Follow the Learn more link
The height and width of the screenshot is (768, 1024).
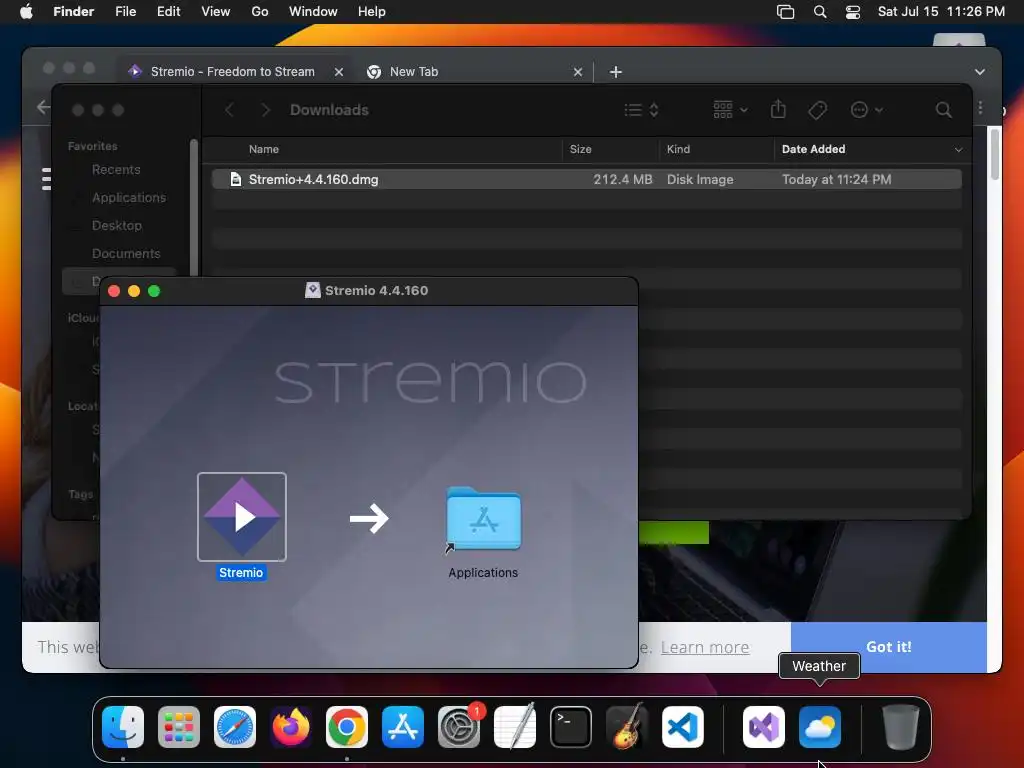point(705,647)
